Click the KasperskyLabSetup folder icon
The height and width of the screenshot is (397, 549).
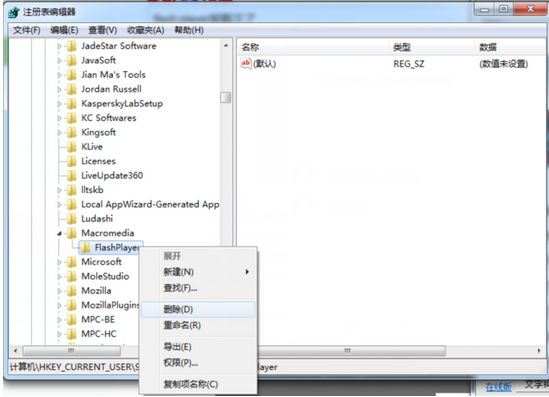click(71, 103)
